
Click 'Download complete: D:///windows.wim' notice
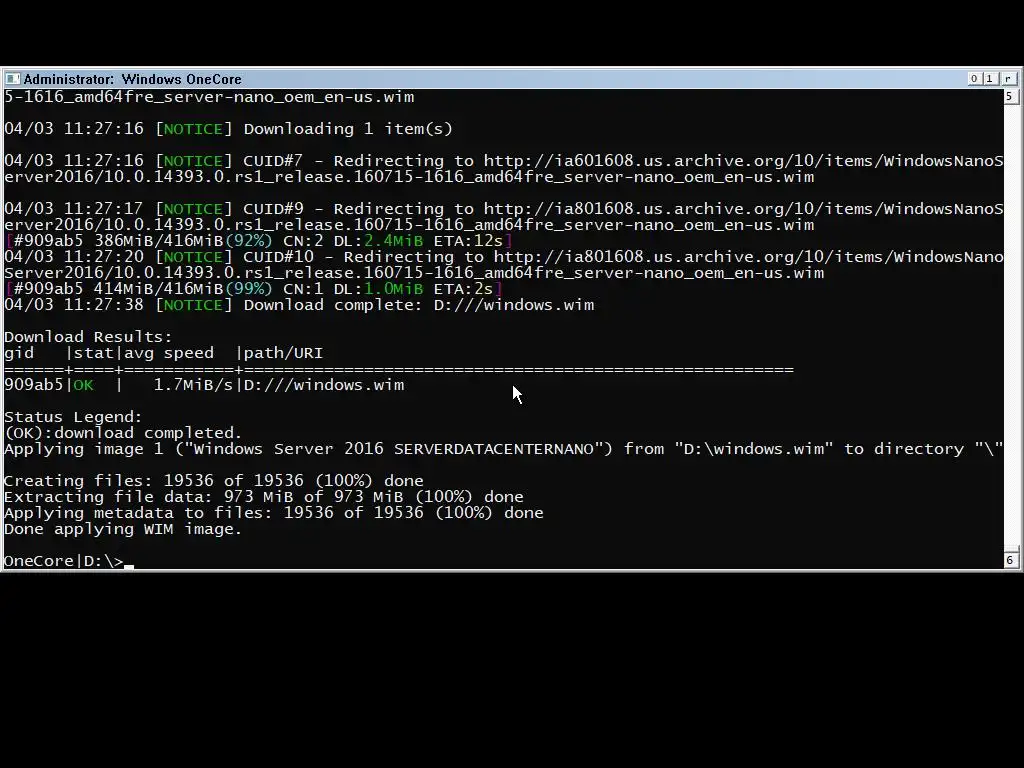click(x=419, y=305)
